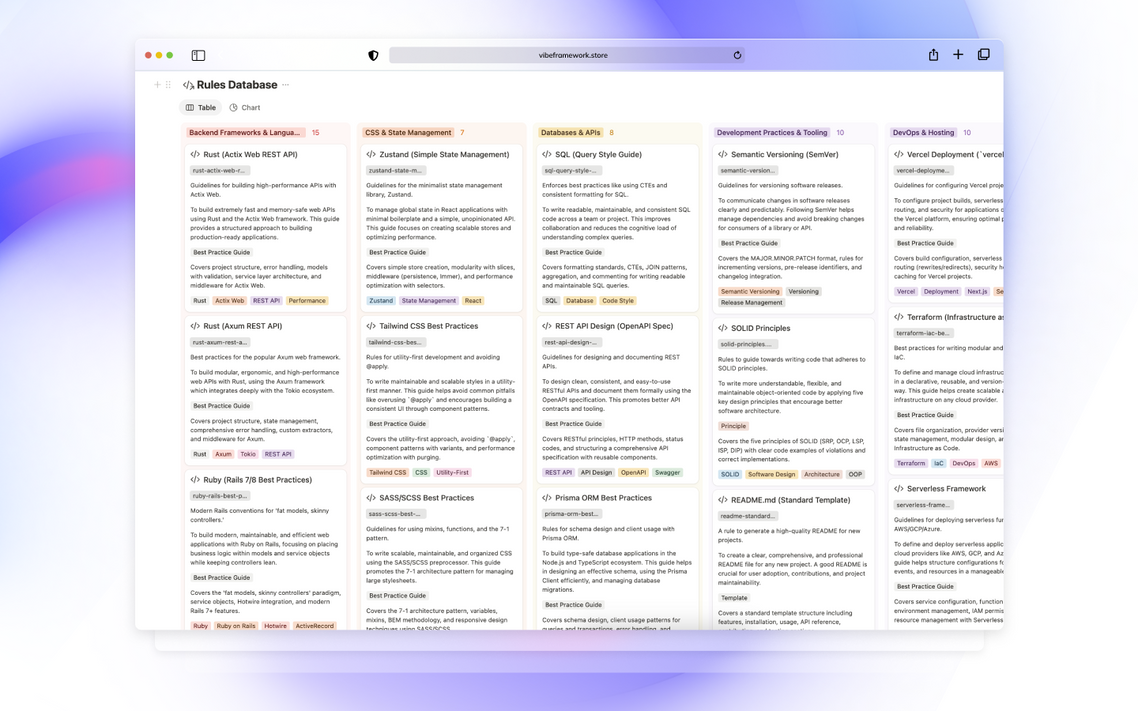The image size is (1138, 711).
Task: Click the Code Style tag
Action: click(x=618, y=301)
